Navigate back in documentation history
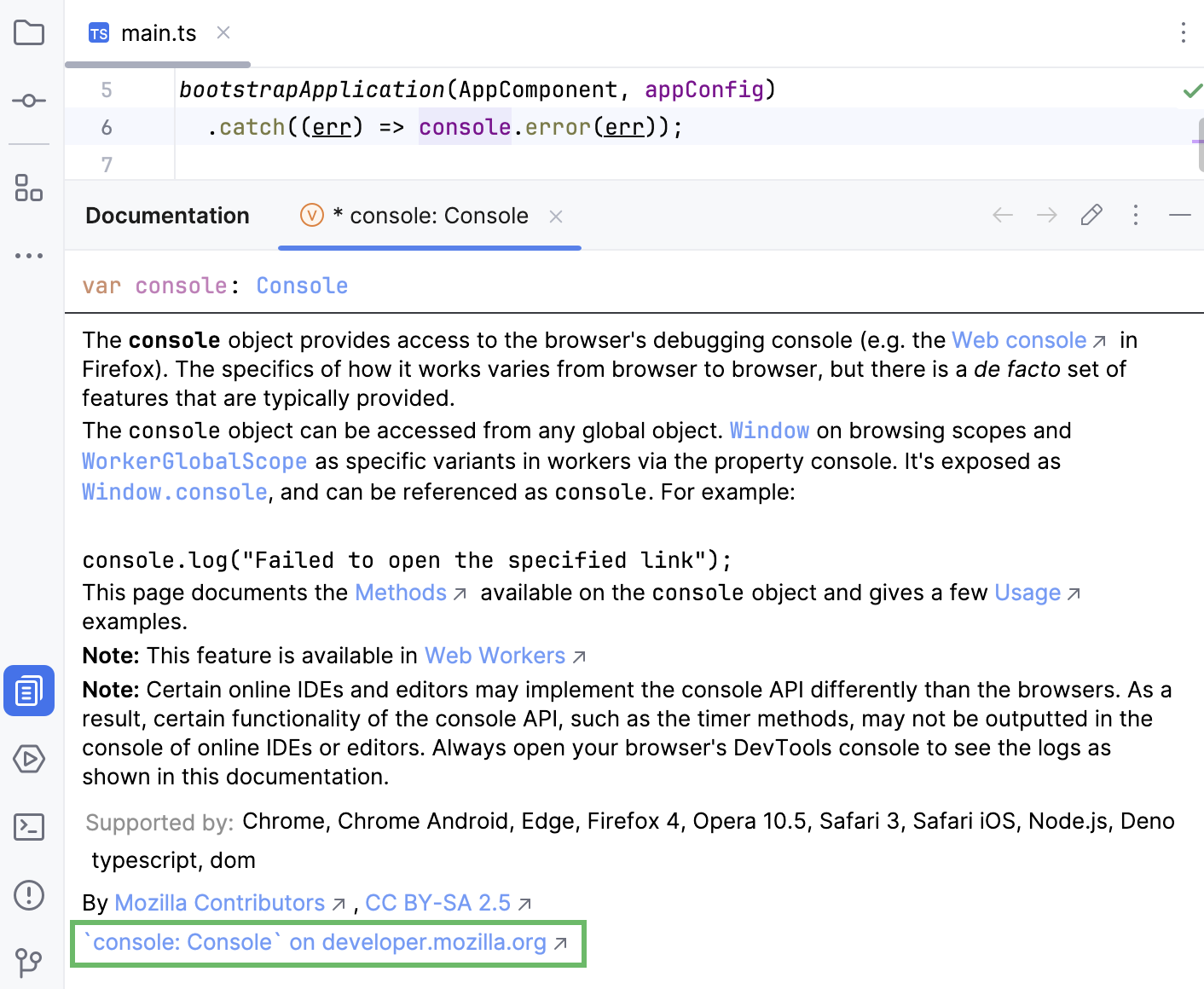This screenshot has width=1204, height=989. click(1003, 216)
